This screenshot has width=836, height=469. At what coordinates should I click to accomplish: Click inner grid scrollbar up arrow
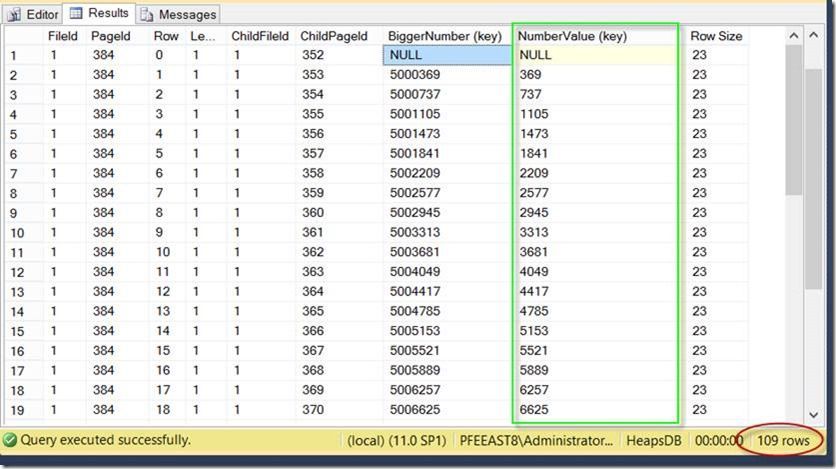pos(794,36)
